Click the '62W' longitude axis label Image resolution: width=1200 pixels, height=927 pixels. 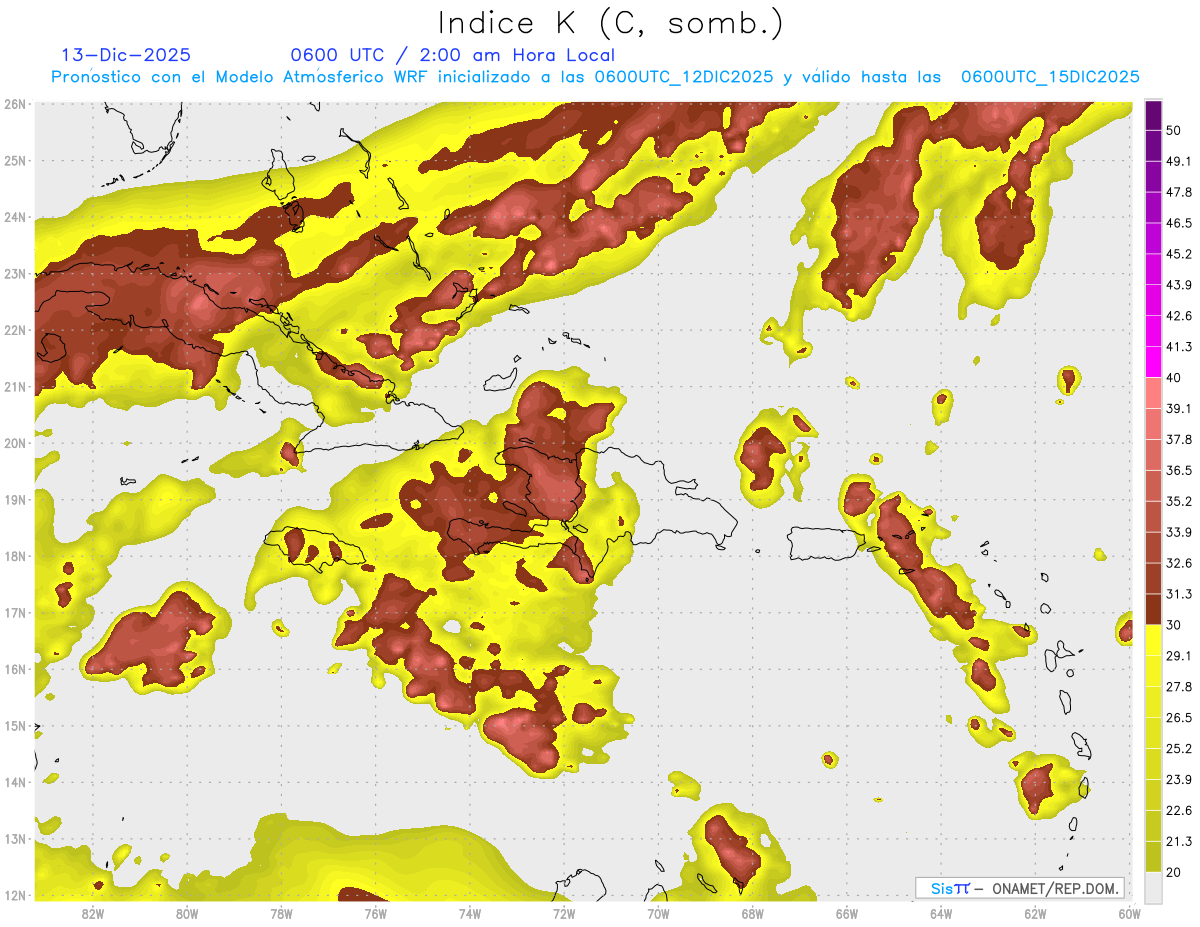point(1034,913)
